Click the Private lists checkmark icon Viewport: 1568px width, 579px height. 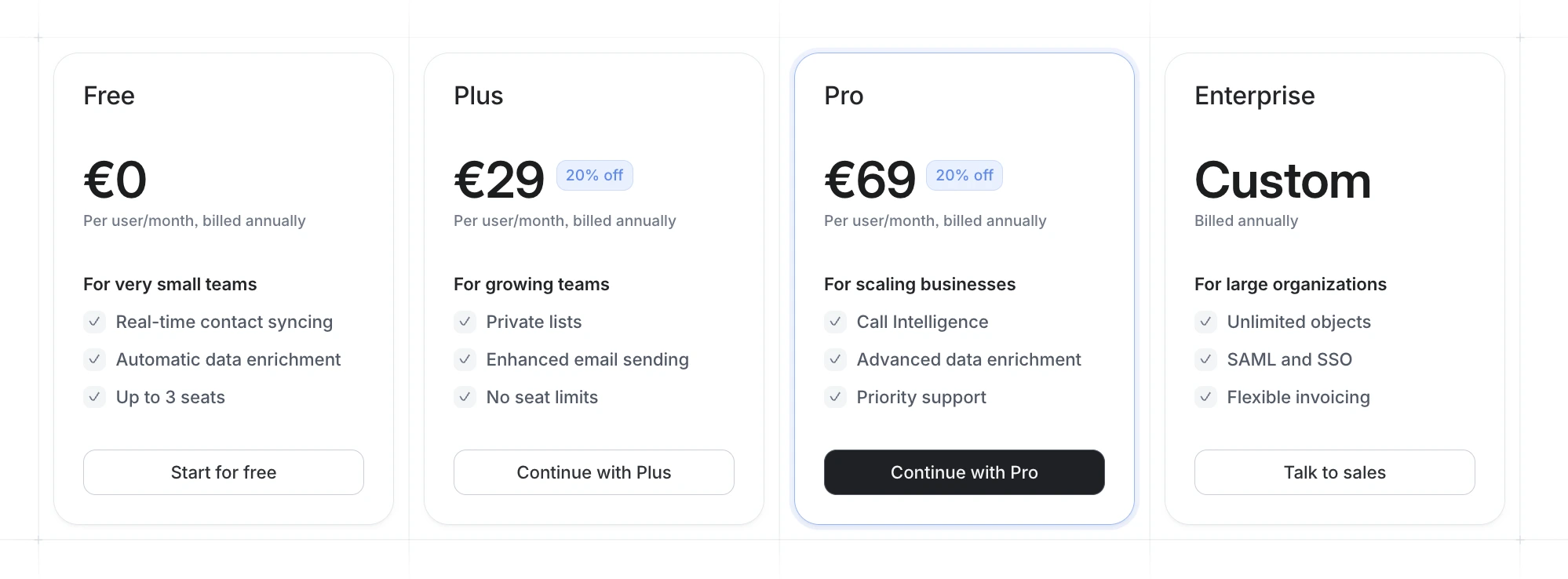pyautogui.click(x=465, y=322)
